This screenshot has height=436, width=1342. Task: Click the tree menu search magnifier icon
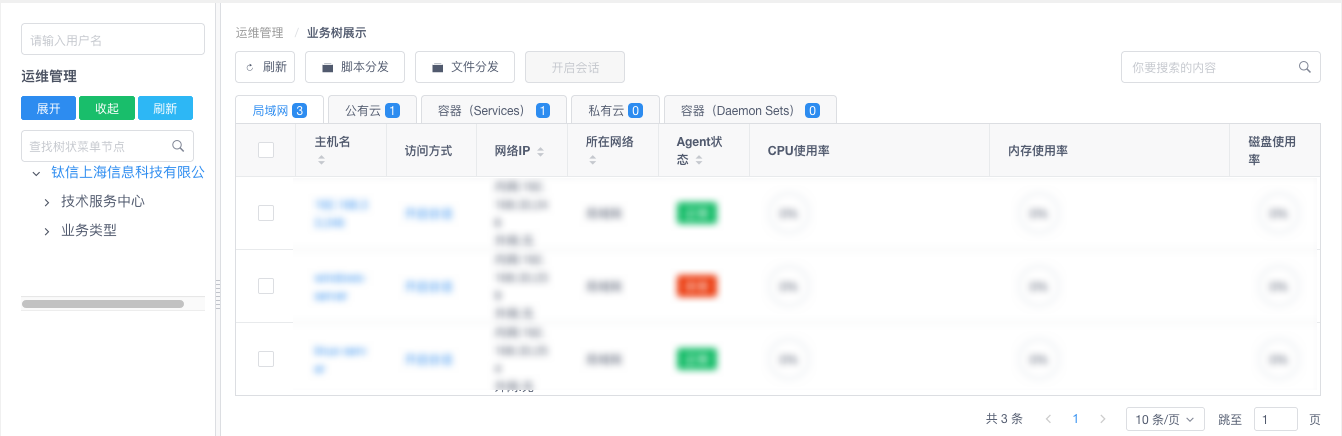[178, 146]
